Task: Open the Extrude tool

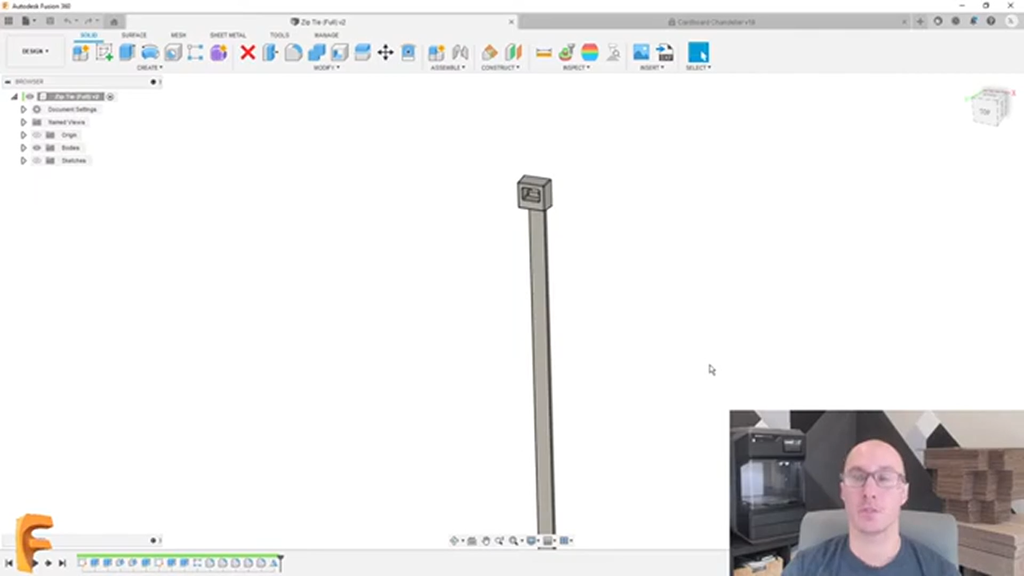Action: click(126, 52)
